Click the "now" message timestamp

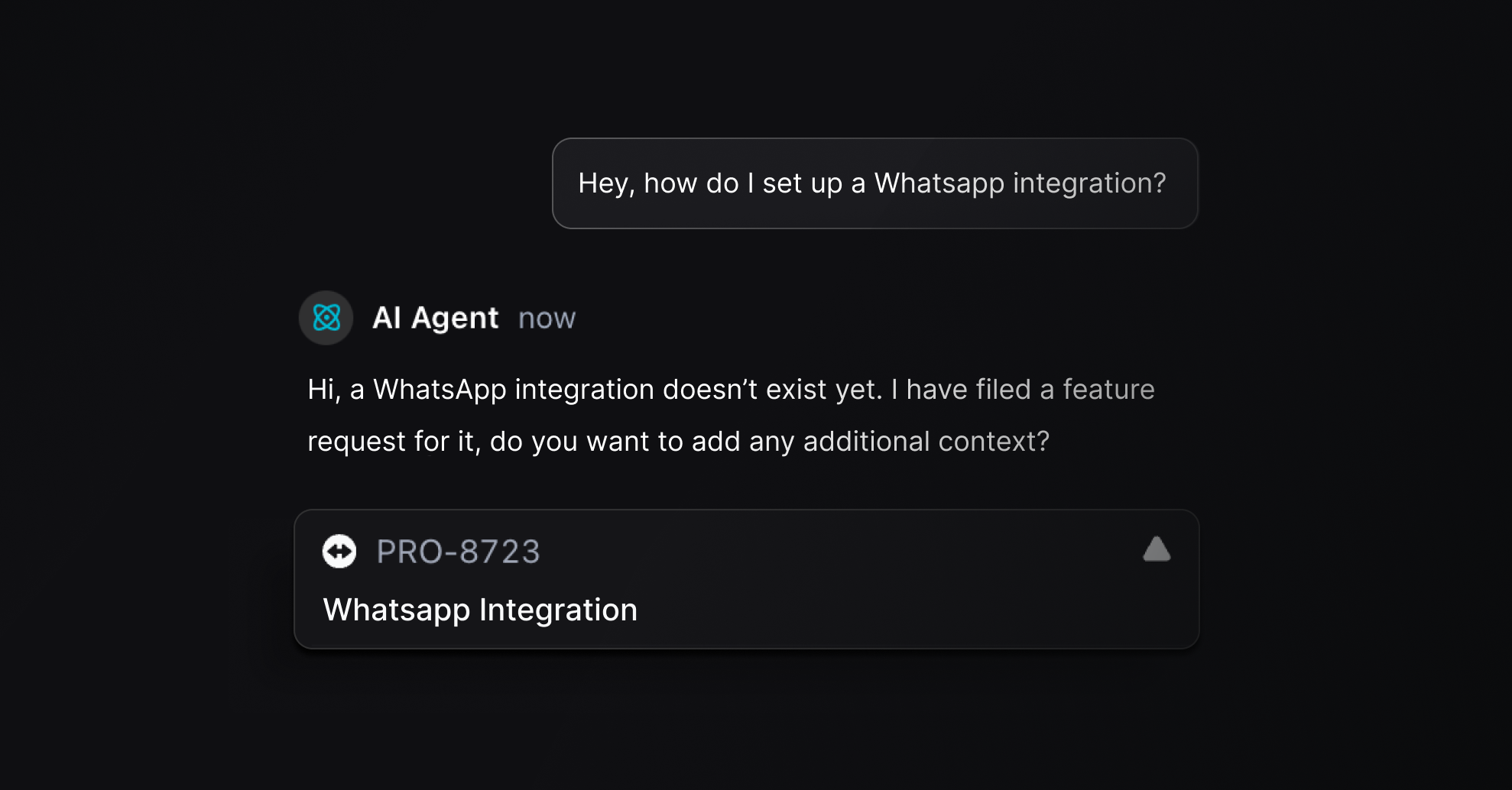(547, 319)
